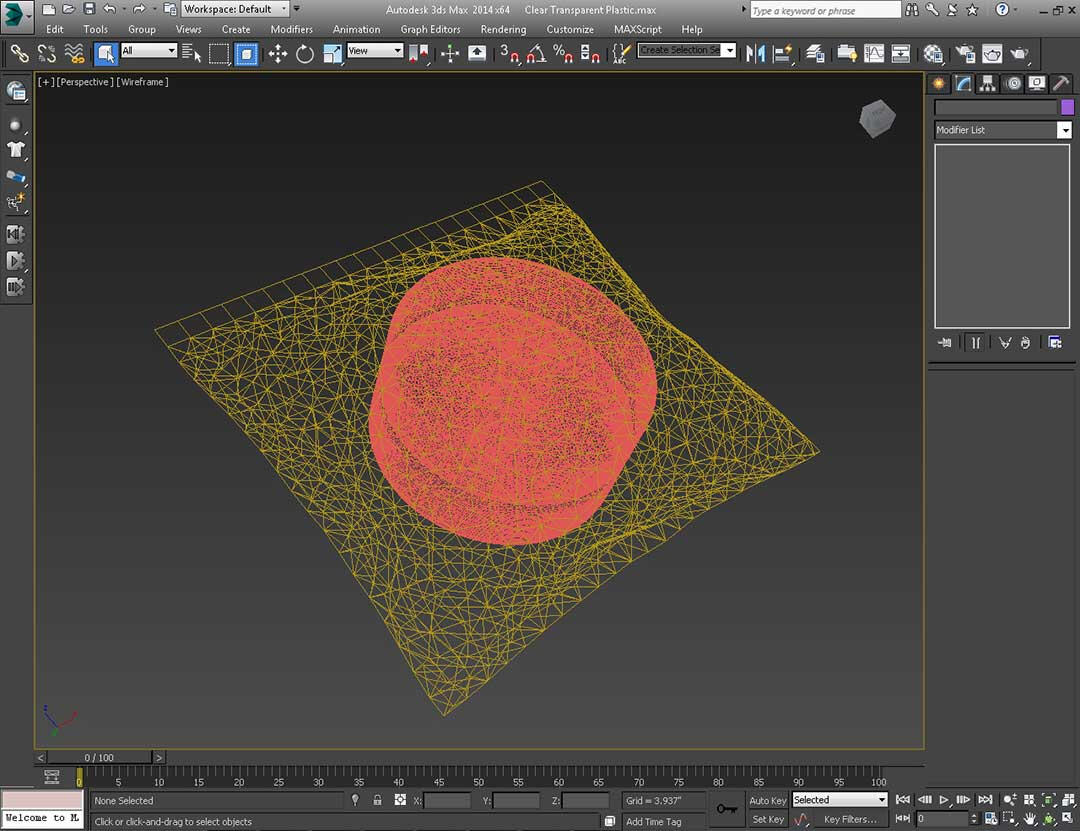1080x831 pixels.
Task: Toggle the Selection Lock padlock
Action: [377, 800]
